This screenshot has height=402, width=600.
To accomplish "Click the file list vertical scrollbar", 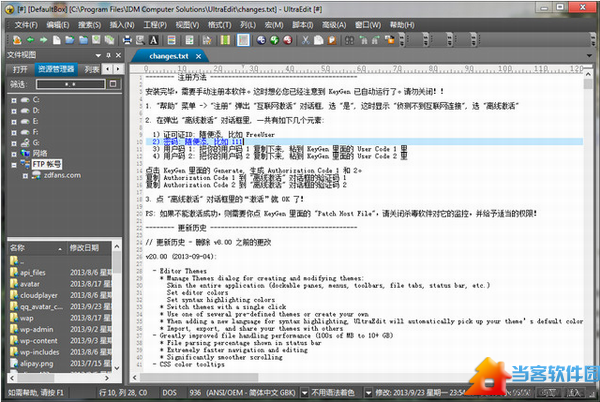I will point(115,300).
